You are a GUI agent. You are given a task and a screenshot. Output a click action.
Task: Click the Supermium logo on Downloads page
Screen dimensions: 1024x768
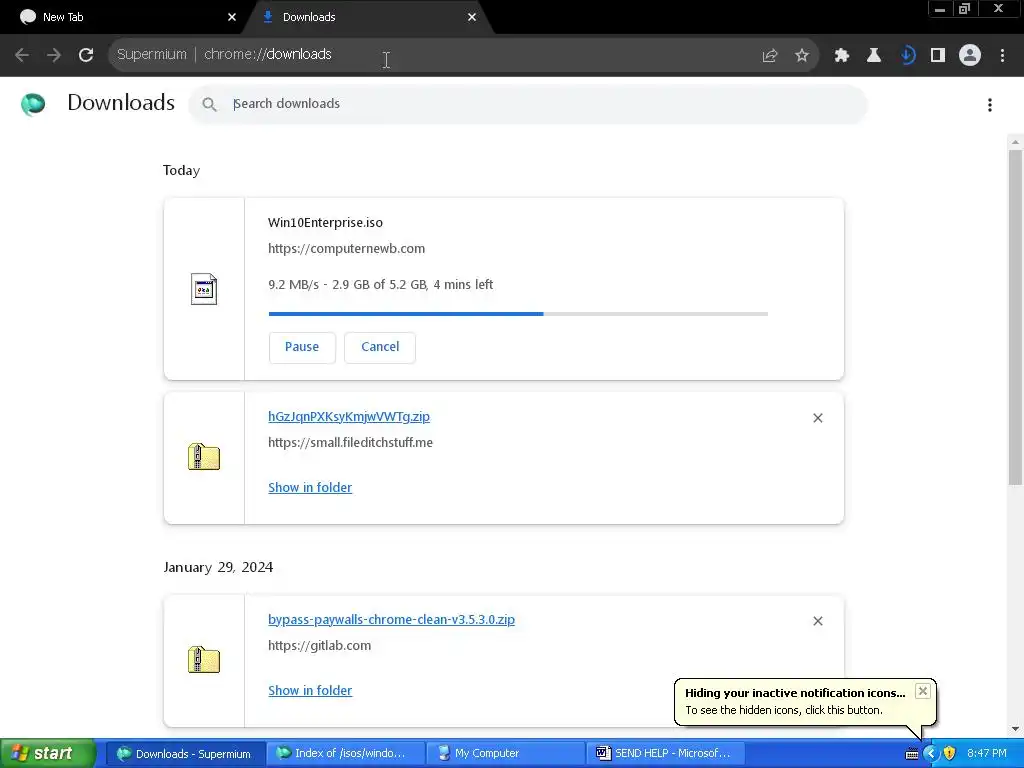click(33, 104)
